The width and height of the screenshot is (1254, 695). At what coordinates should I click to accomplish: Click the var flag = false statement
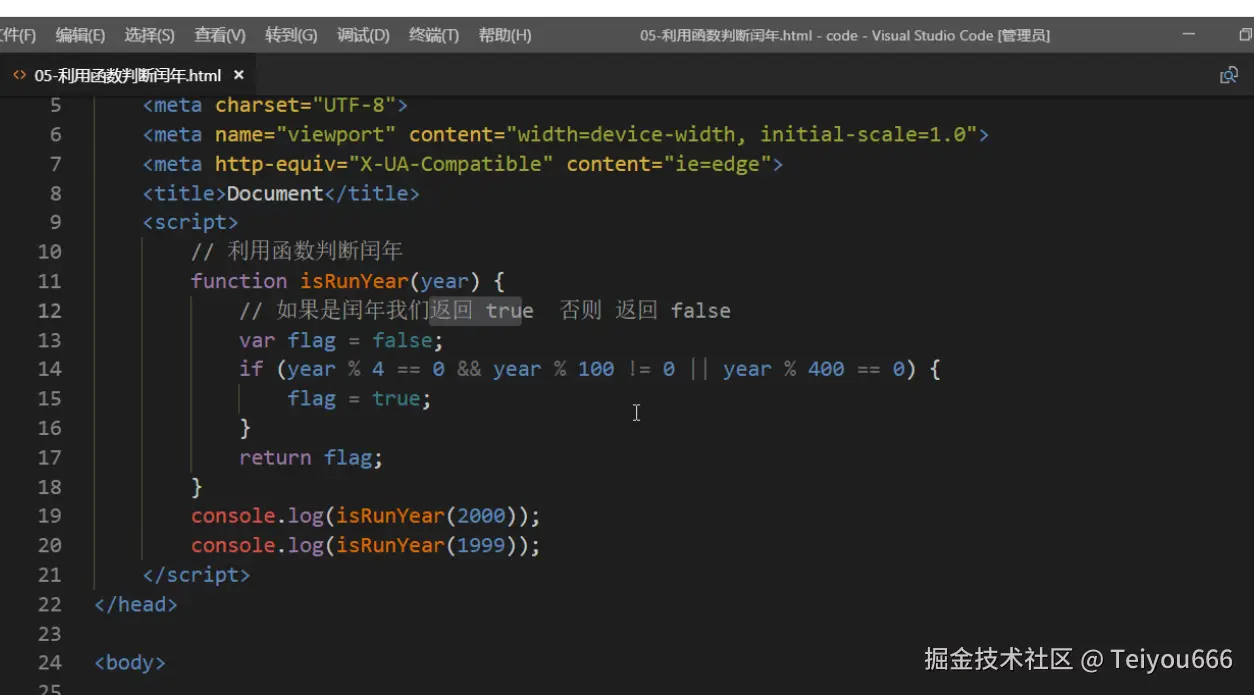click(x=341, y=340)
